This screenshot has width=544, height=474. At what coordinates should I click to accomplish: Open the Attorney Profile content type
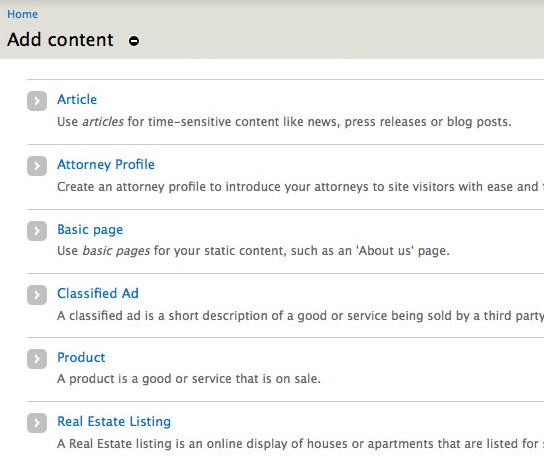(x=106, y=165)
